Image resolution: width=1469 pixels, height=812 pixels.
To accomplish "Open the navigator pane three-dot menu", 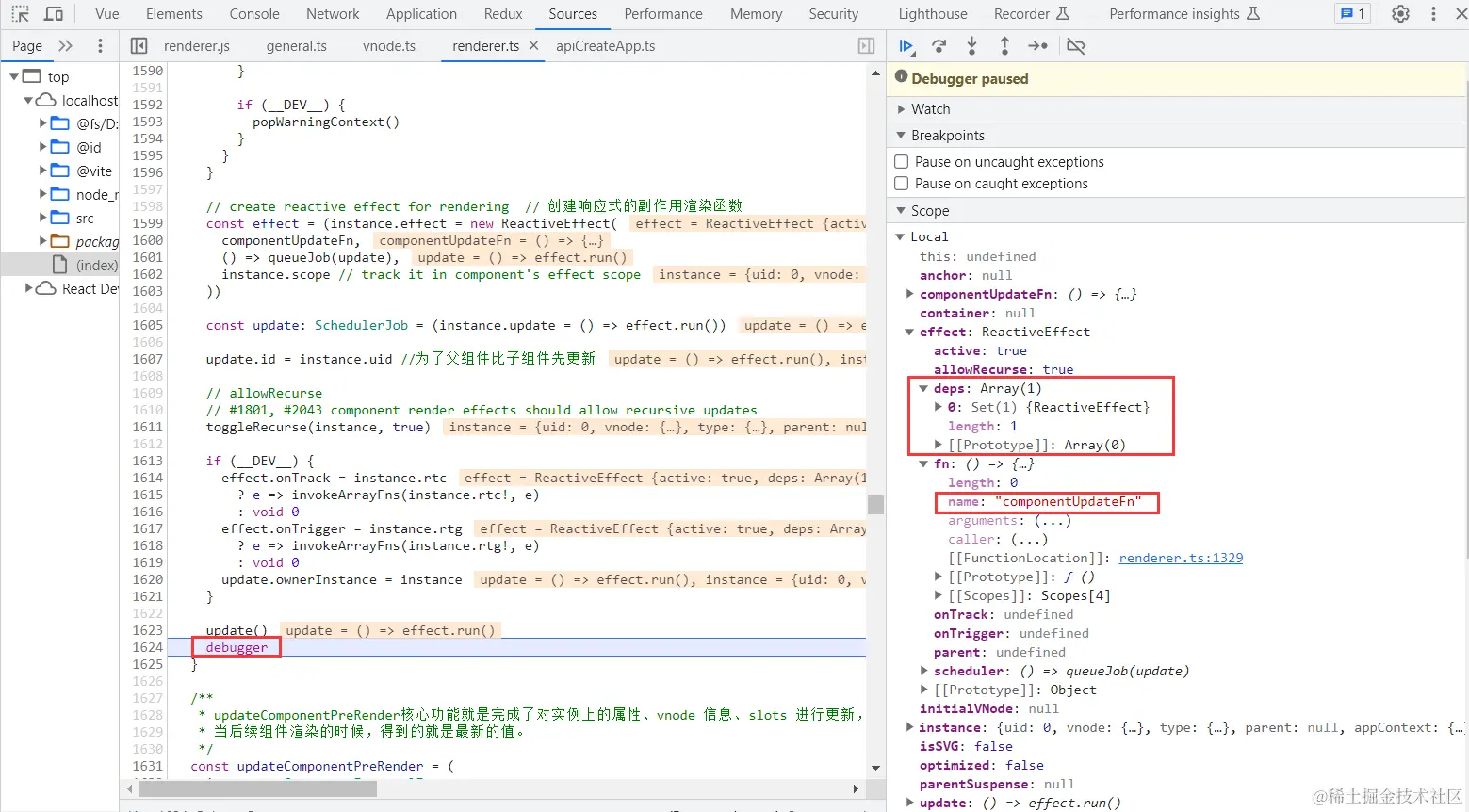I will tap(100, 46).
